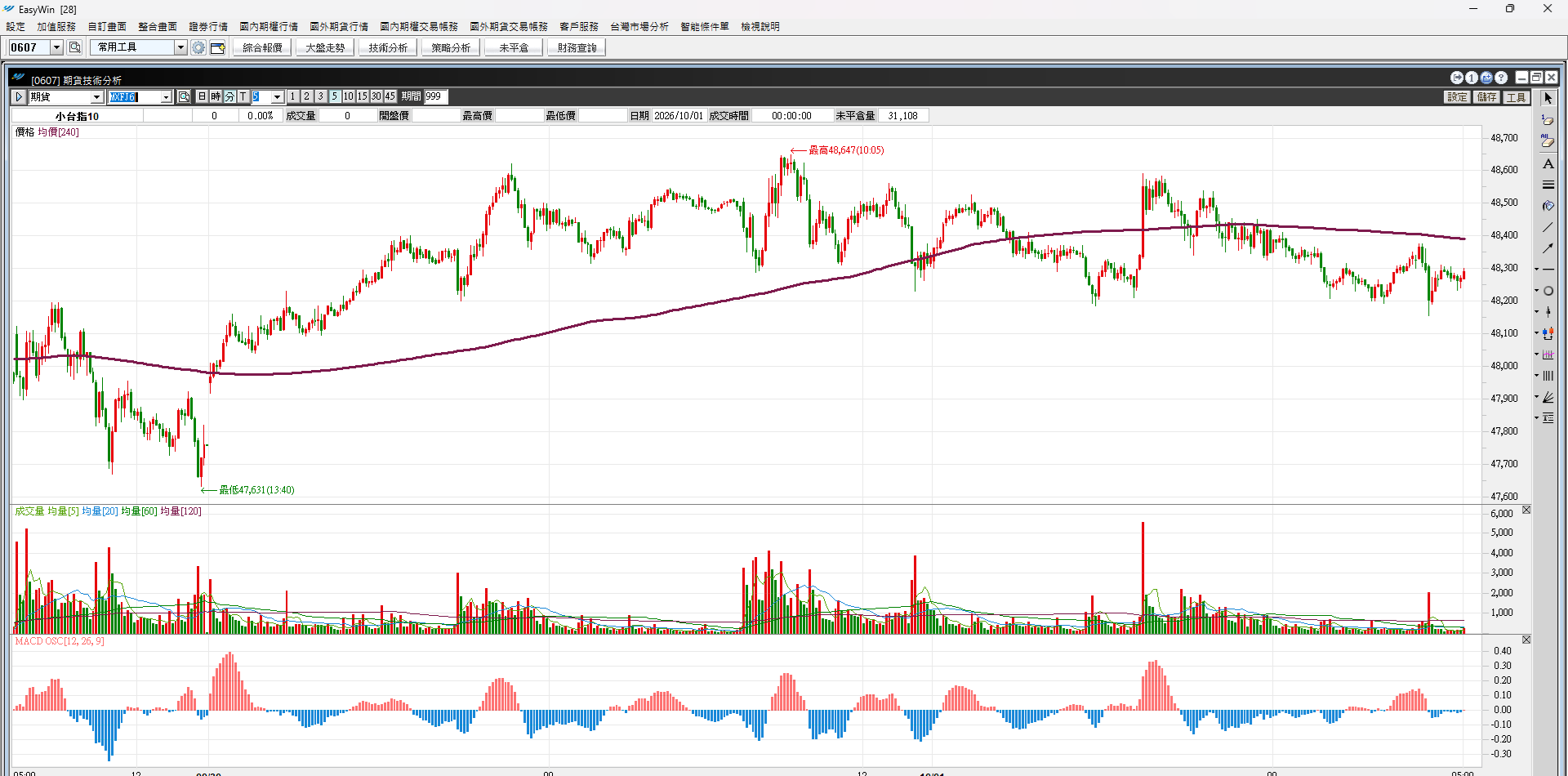Select the diagonal trend line tool

click(x=1548, y=227)
